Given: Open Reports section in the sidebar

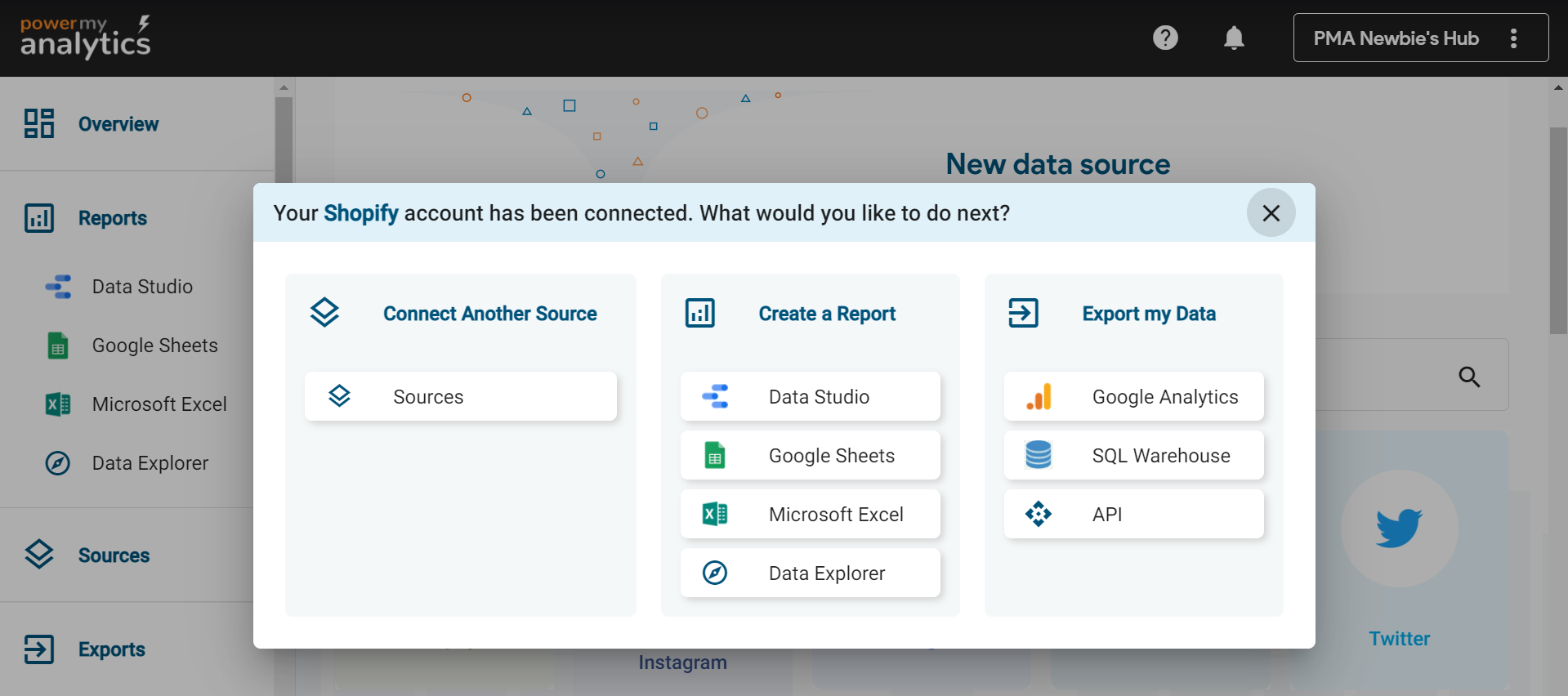Looking at the screenshot, I should [113, 218].
